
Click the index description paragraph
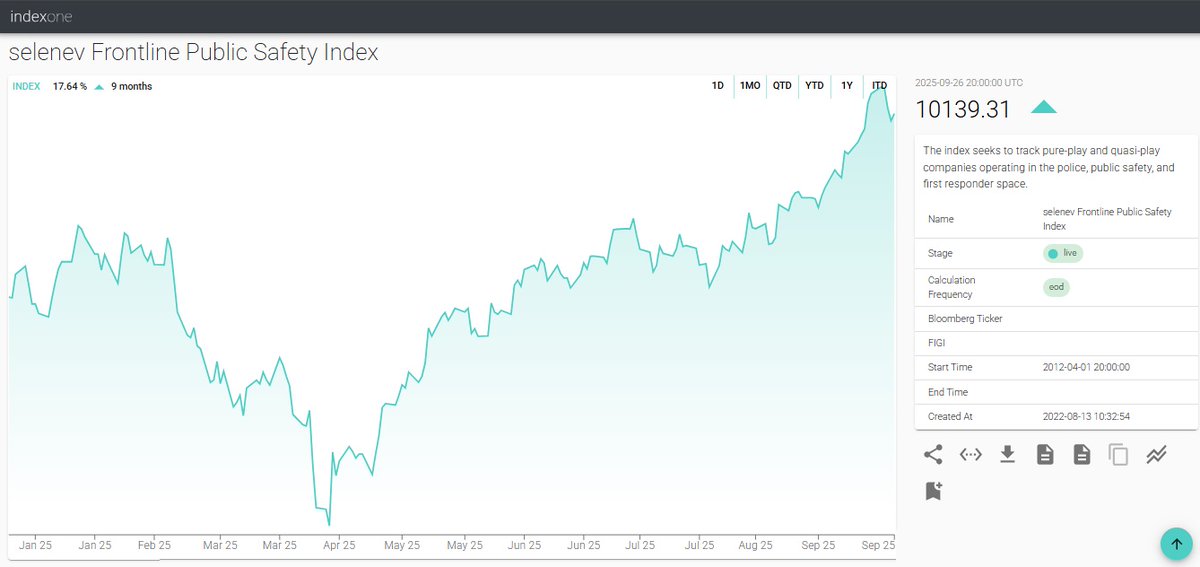pos(1049,167)
